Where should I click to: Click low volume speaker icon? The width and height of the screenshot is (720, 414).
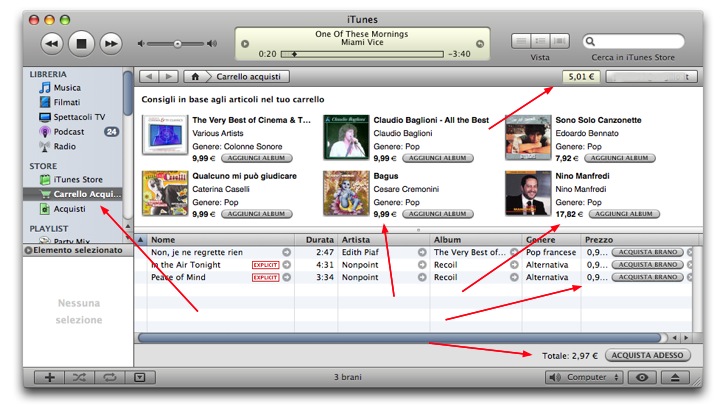click(x=141, y=44)
